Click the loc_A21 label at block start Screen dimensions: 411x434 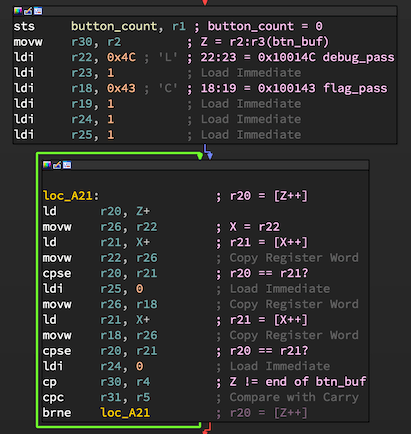[x=68, y=196]
